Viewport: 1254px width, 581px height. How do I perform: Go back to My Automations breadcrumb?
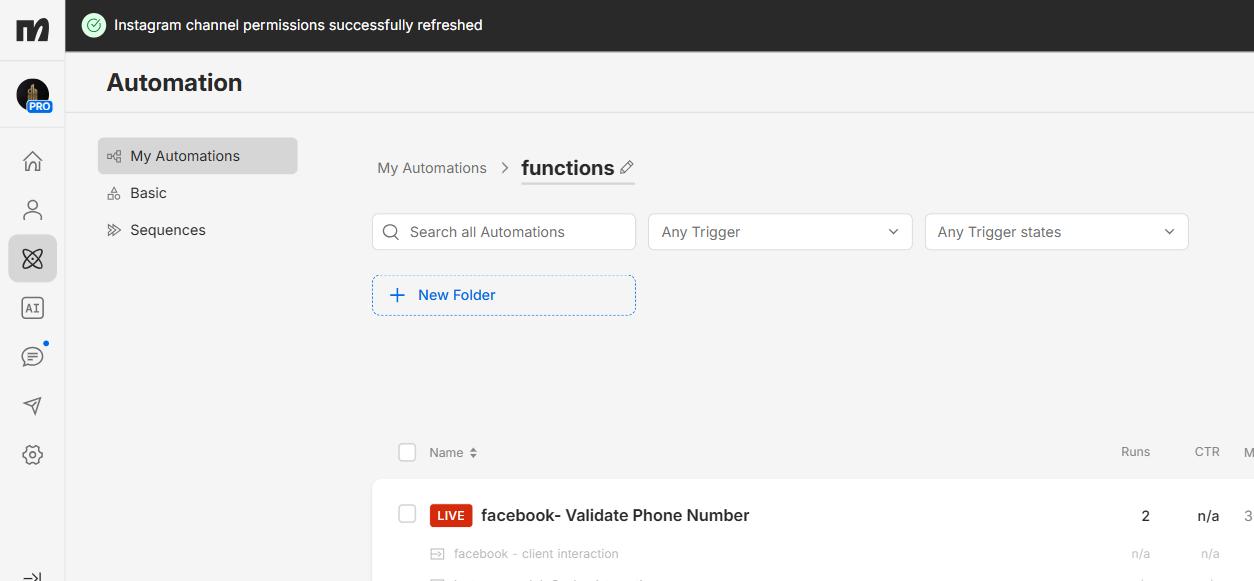tap(432, 168)
